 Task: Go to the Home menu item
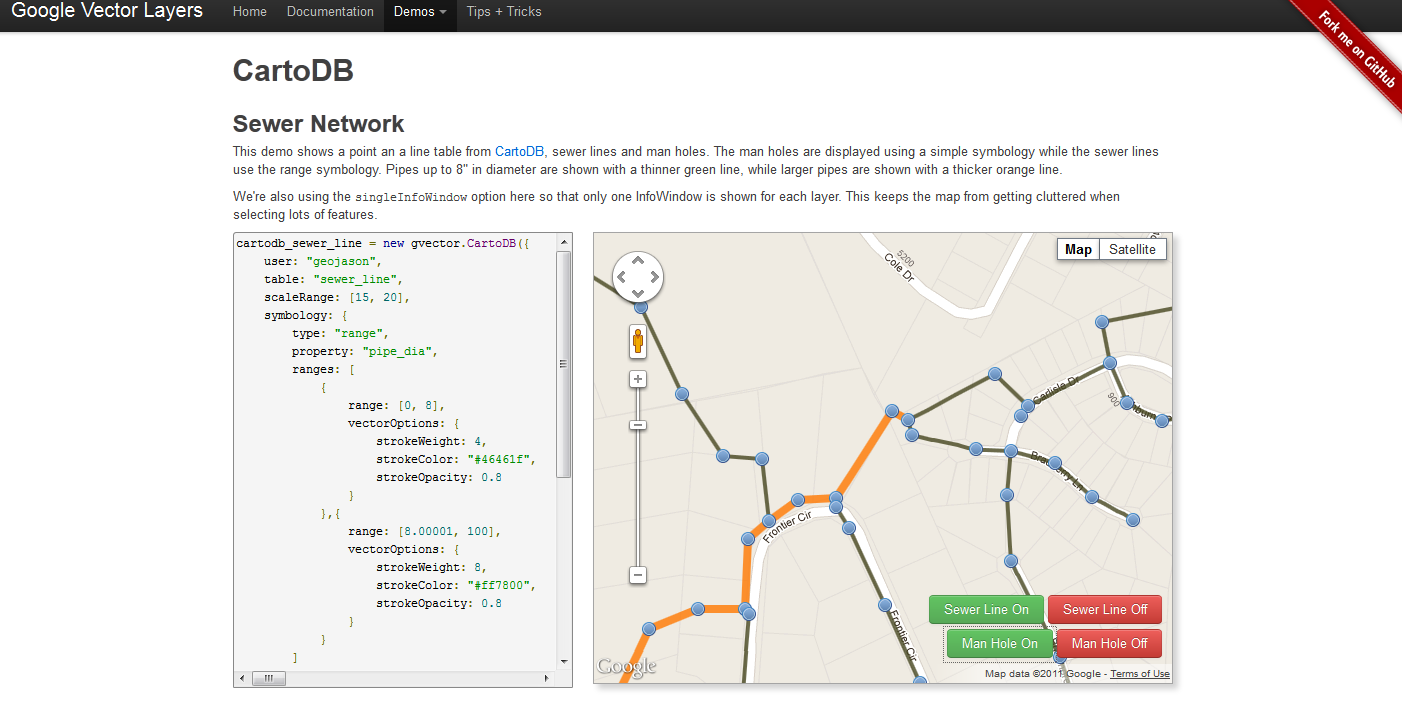point(249,11)
